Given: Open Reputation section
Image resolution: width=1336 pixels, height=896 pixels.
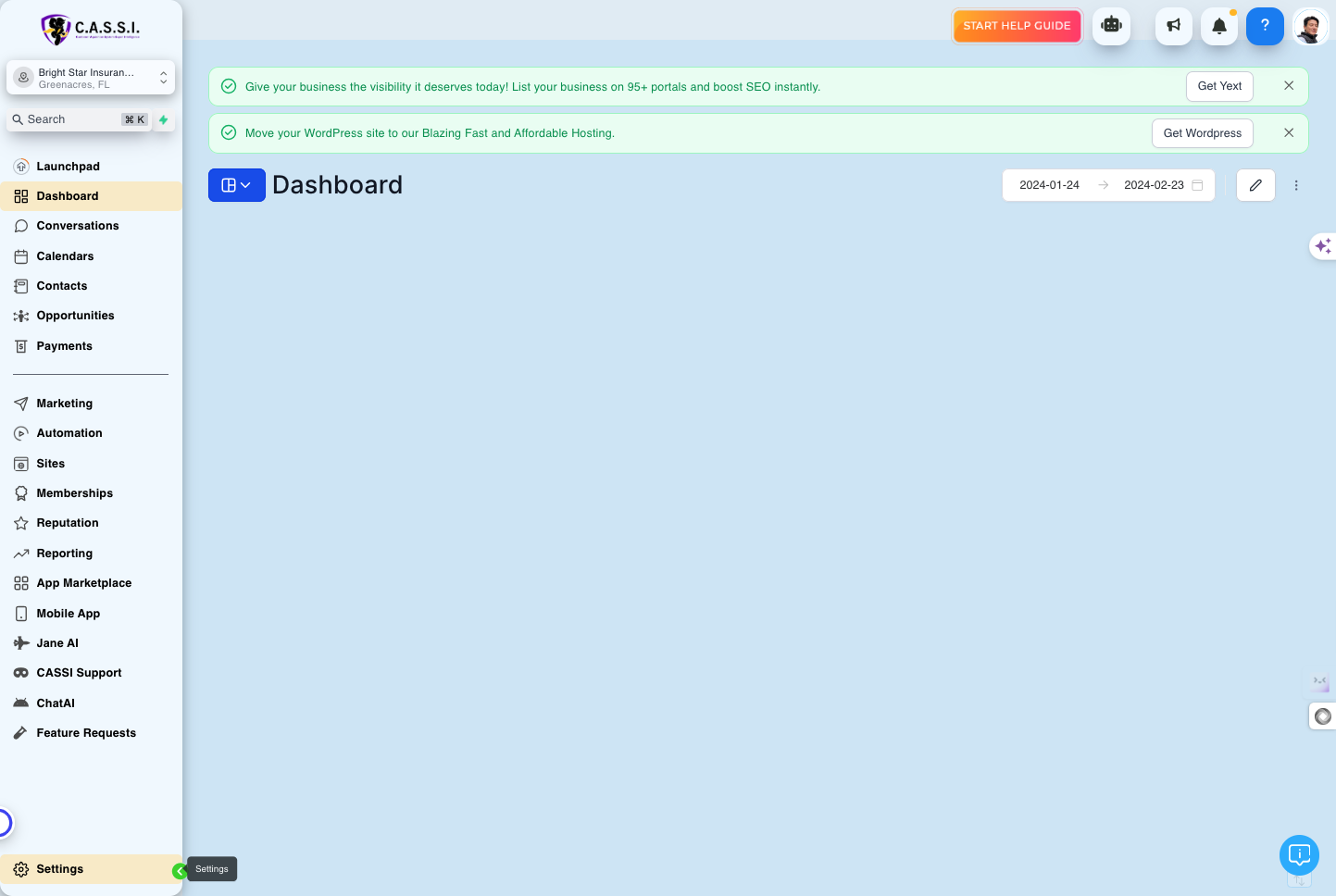Looking at the screenshot, I should 91,523.
